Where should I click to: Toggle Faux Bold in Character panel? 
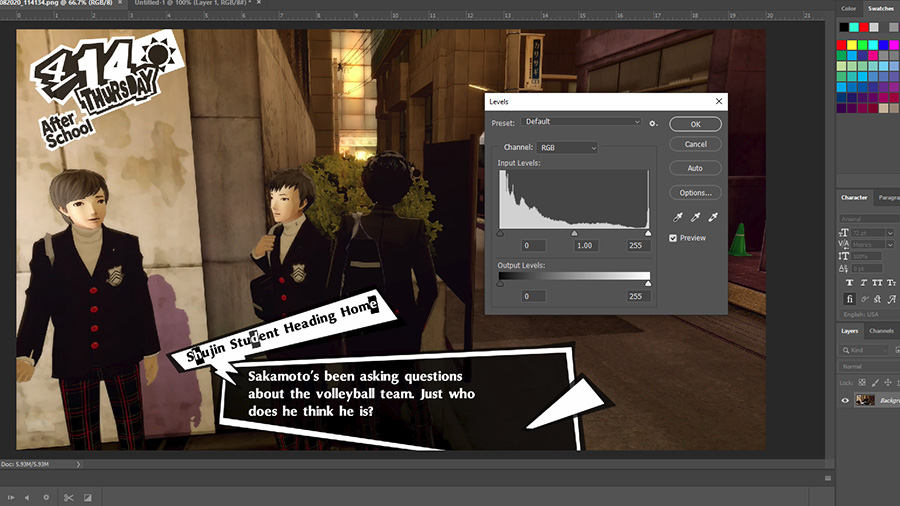pos(849,283)
